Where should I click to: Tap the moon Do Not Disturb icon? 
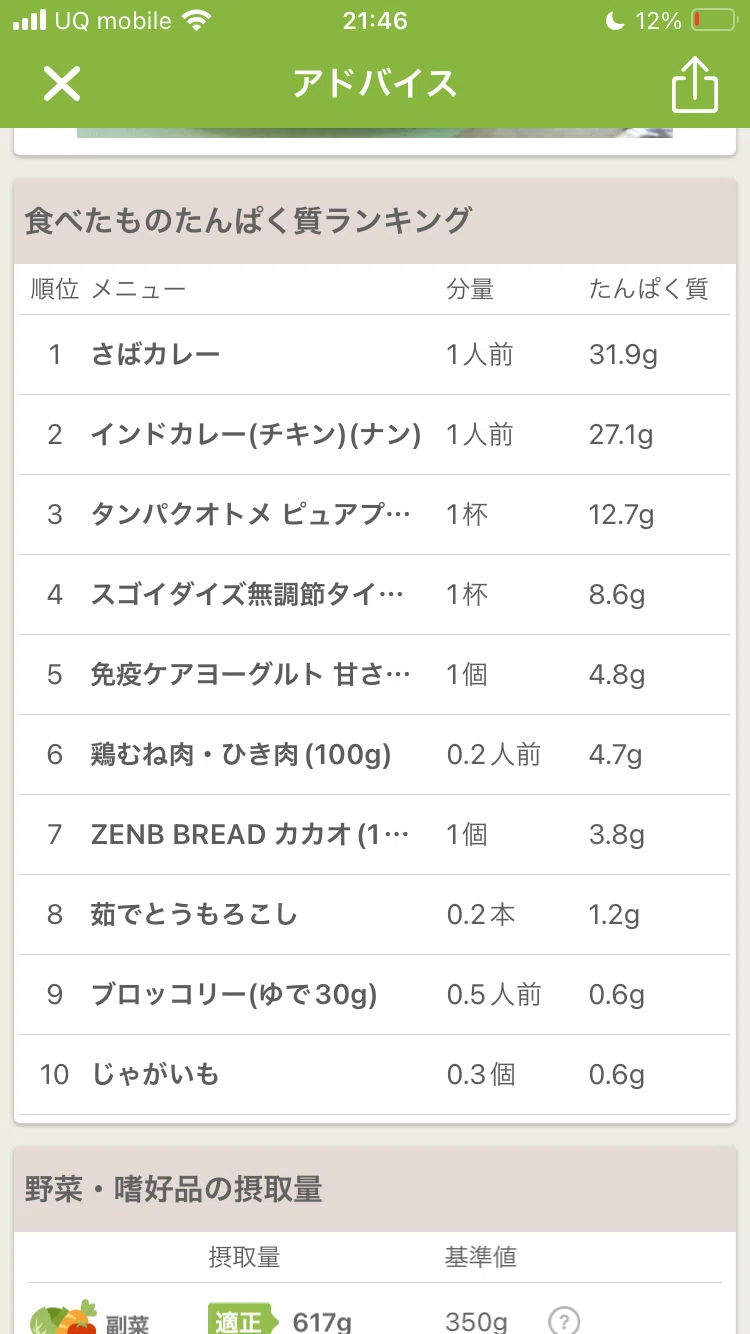614,21
